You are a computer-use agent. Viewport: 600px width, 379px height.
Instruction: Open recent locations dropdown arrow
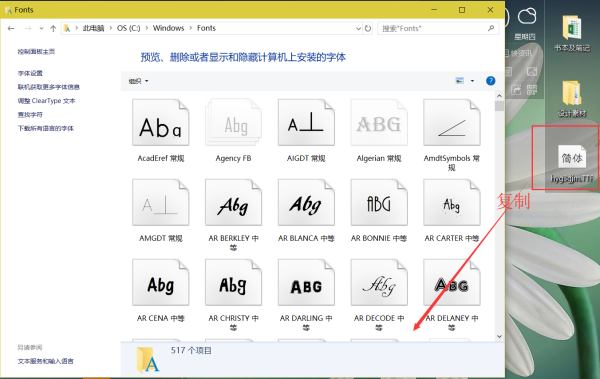(x=41, y=28)
